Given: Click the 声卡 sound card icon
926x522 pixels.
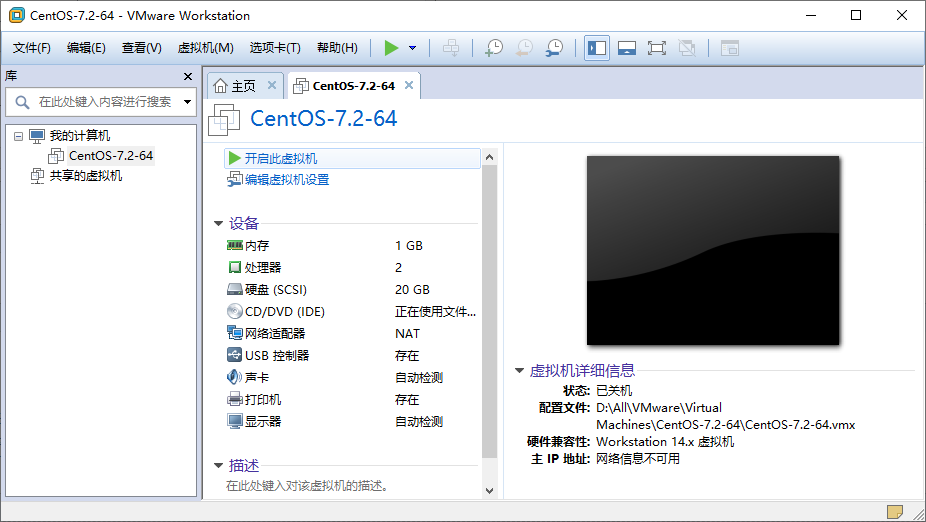Looking at the screenshot, I should [234, 377].
